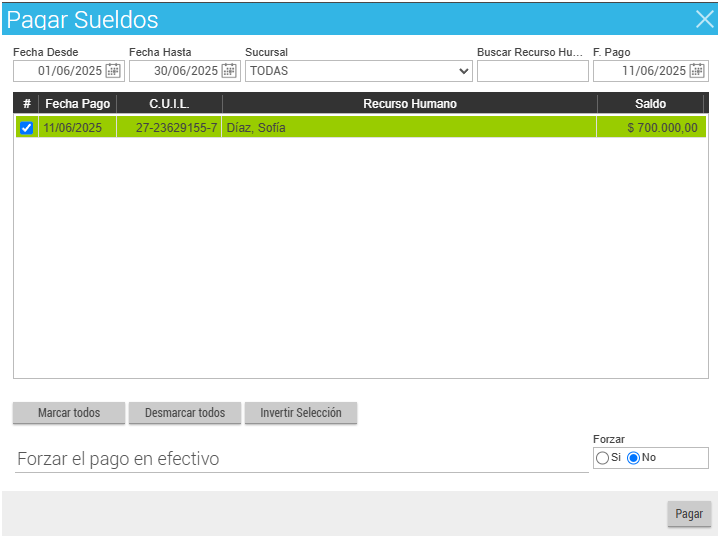Open the Fecha Hasta calendar picker
Viewport: 720px width, 538px height.
coord(229,71)
